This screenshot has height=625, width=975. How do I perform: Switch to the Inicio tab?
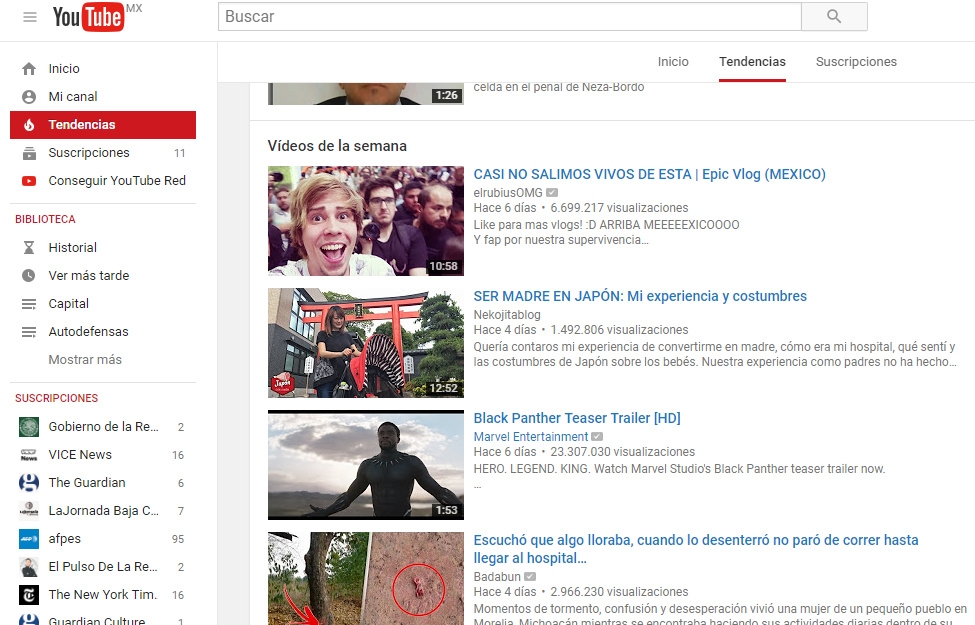pos(673,62)
